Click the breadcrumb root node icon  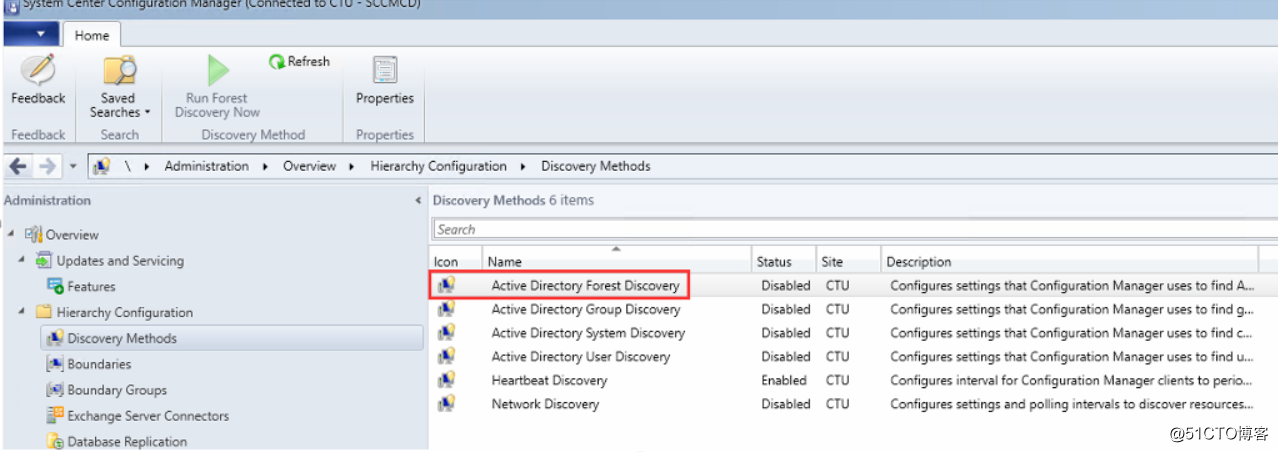(101, 167)
